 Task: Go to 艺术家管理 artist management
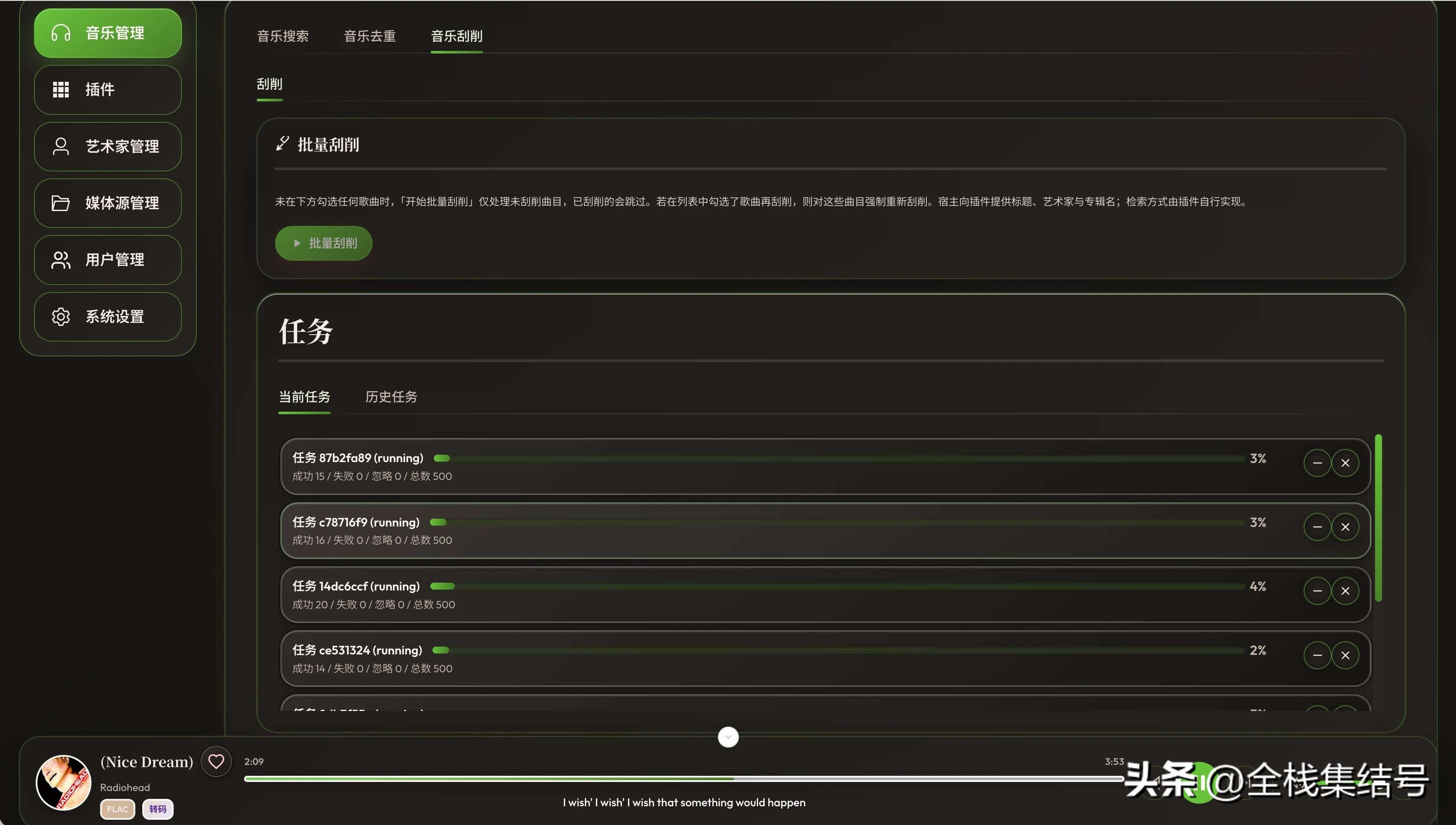click(x=107, y=146)
